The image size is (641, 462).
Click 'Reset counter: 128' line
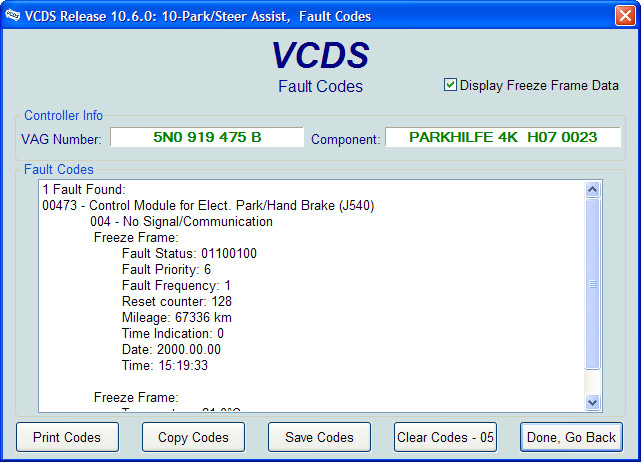point(177,301)
